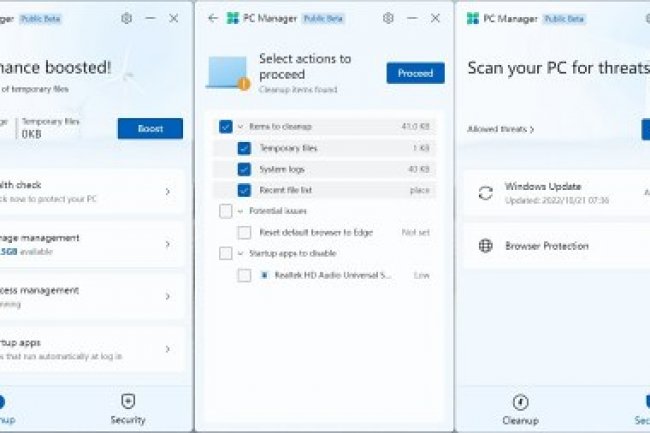Open the Windows Update card
Image resolution: width=650 pixels, height=433 pixels.
click(556, 193)
